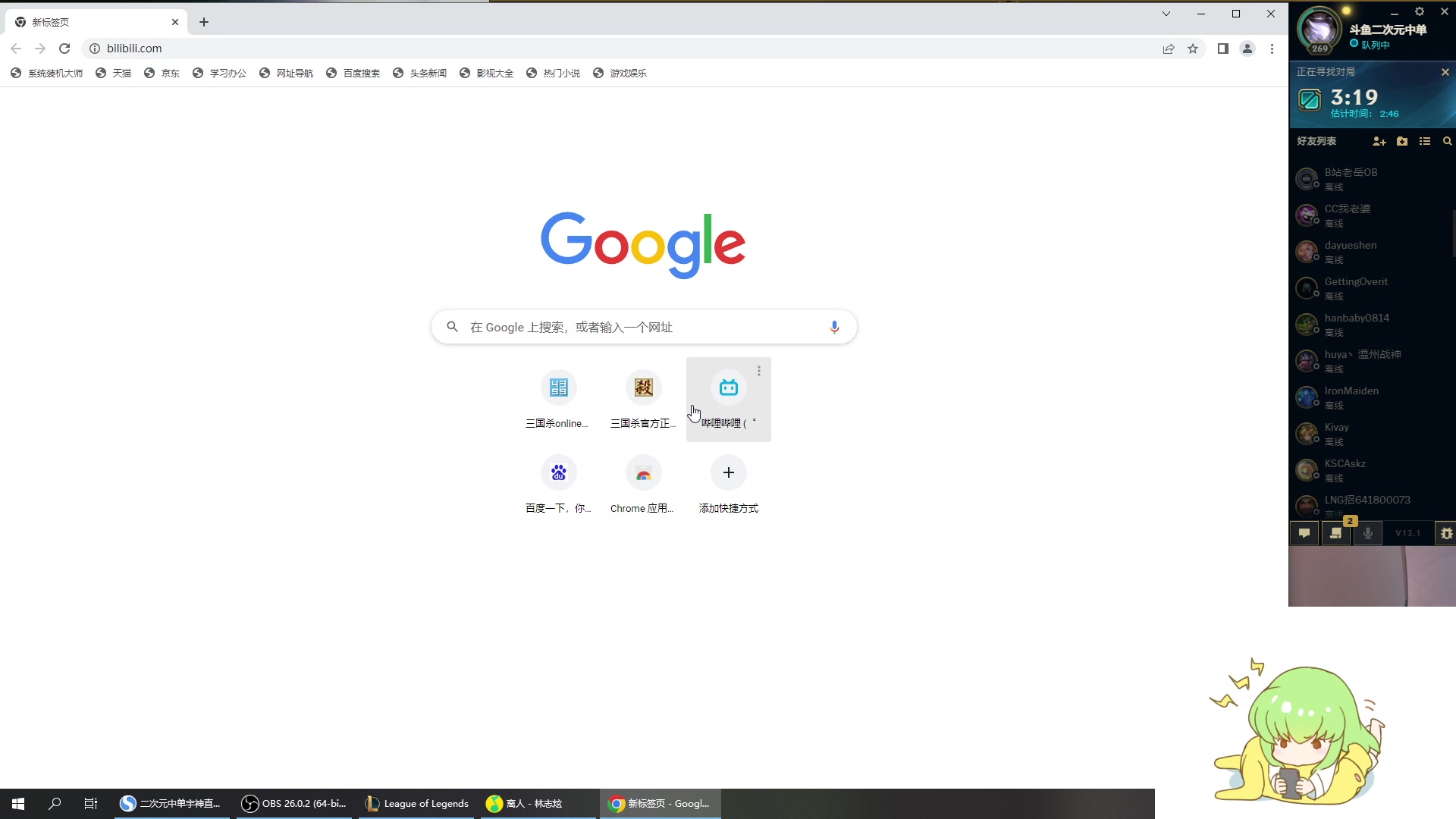
Task: Open the 网址导航 bookmark
Action: (287, 74)
